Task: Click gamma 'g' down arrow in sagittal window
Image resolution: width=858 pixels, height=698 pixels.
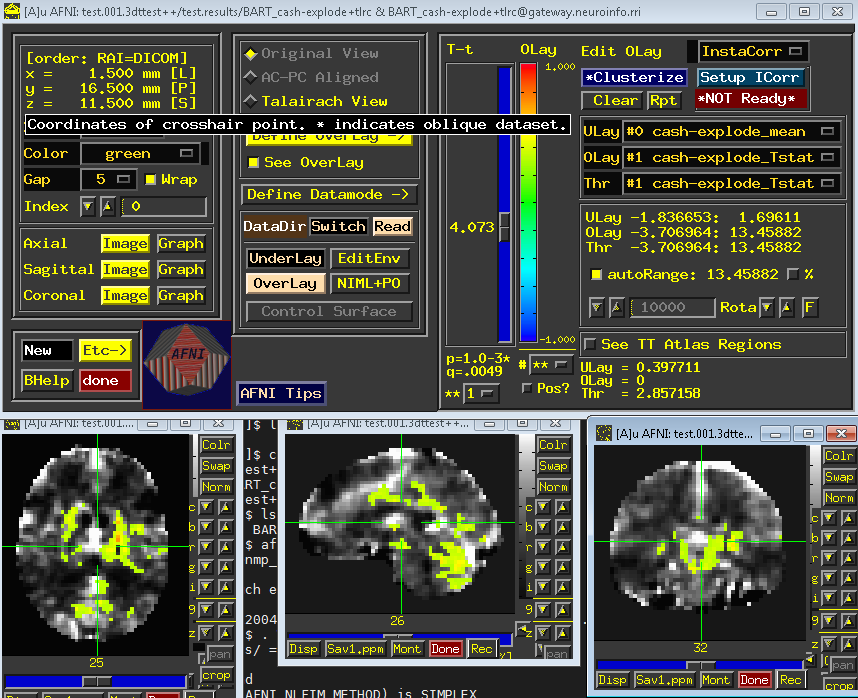Action: click(x=543, y=567)
